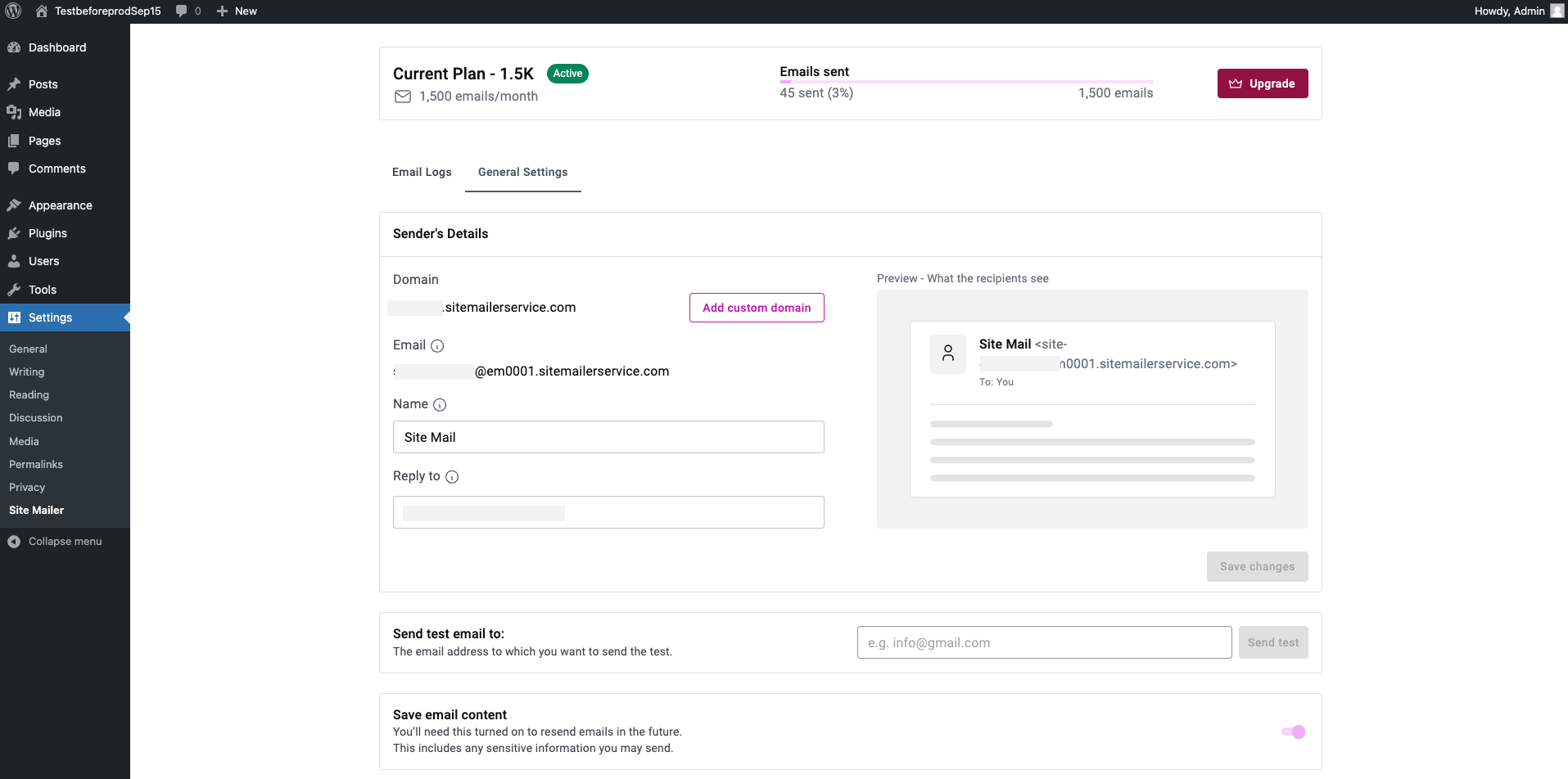The image size is (1568, 779).
Task: Click the Howdy, Admin link
Action: tap(1509, 11)
